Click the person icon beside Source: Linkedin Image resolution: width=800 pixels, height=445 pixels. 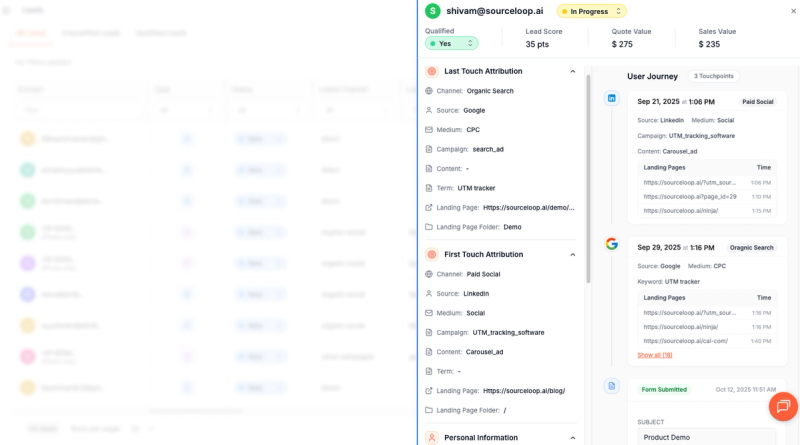point(429,293)
